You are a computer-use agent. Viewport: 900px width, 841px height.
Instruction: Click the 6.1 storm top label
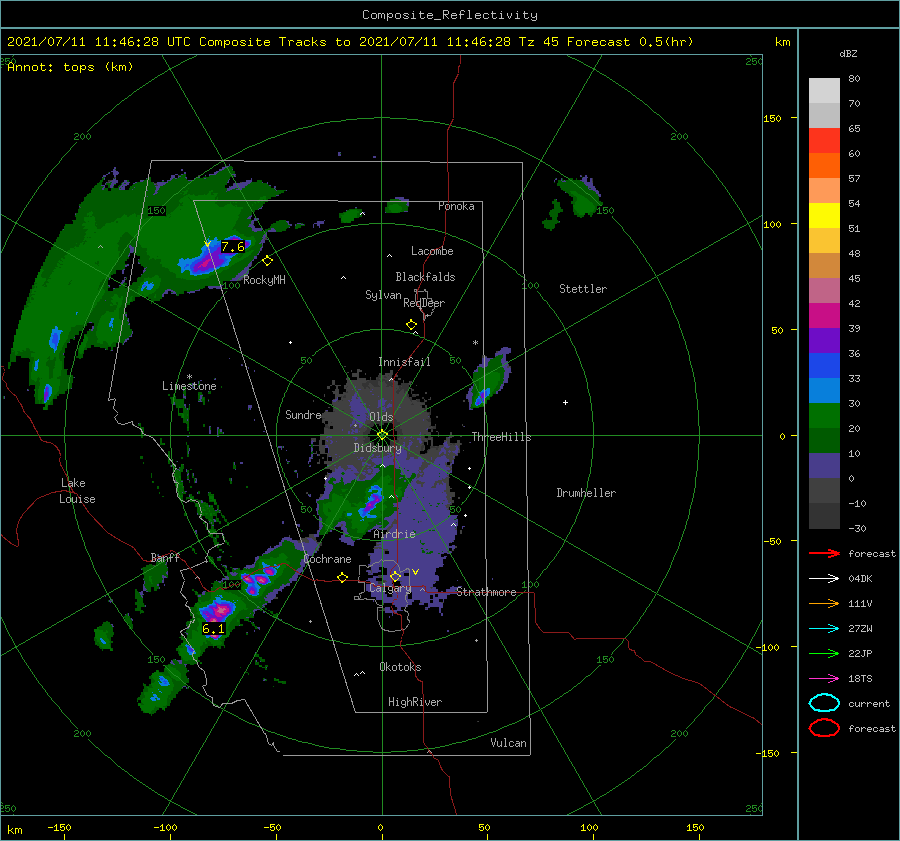coord(214,629)
